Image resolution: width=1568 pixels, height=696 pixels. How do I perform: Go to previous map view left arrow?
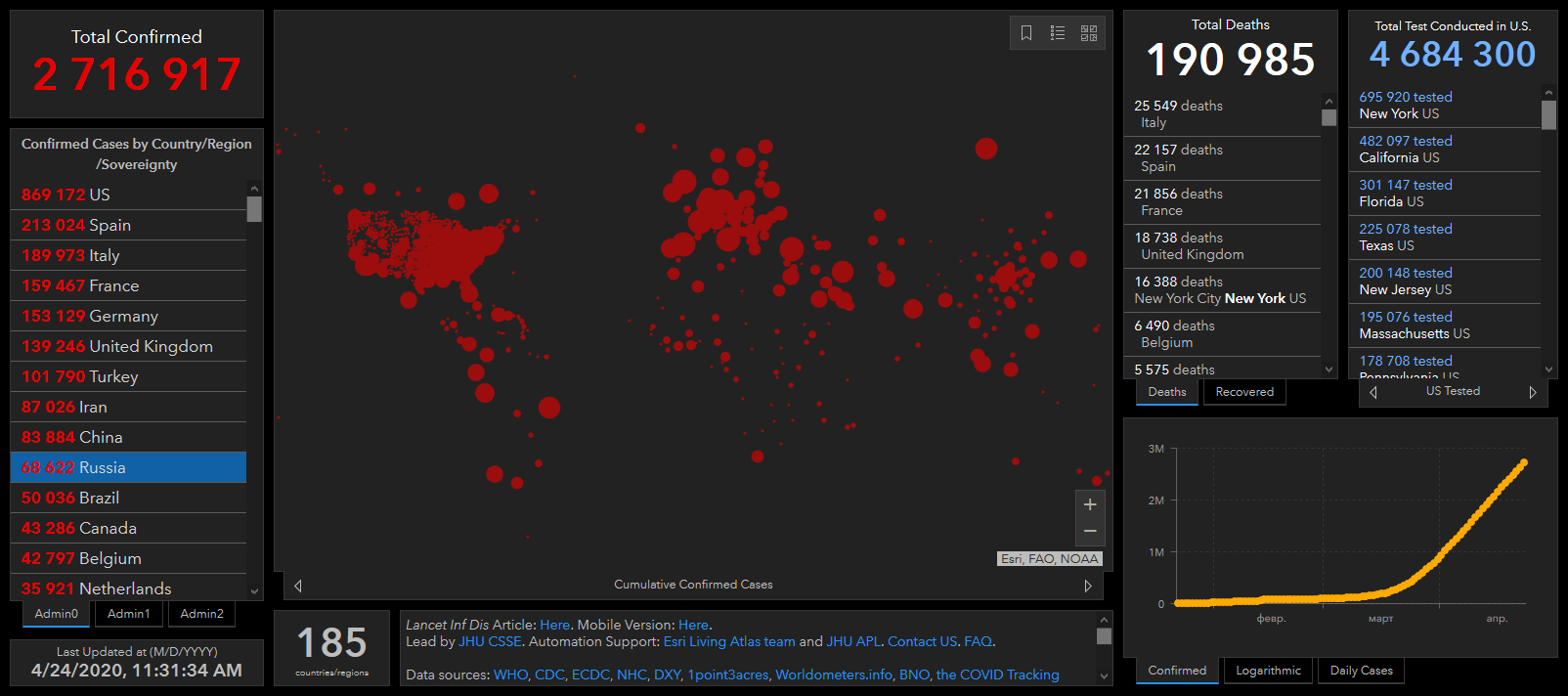[298, 586]
